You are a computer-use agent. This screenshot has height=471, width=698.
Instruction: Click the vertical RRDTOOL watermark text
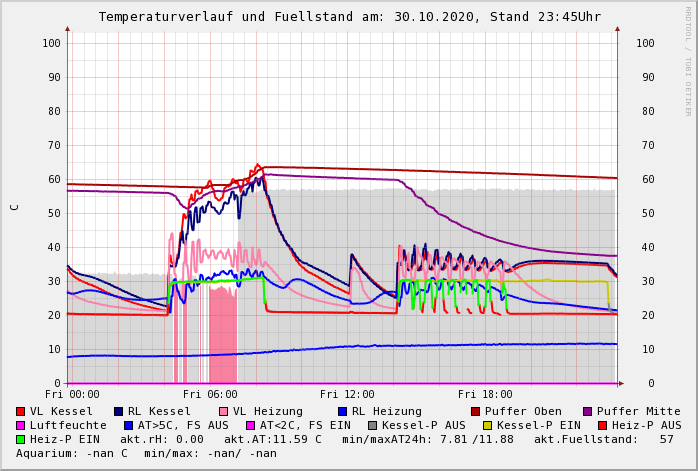click(688, 60)
